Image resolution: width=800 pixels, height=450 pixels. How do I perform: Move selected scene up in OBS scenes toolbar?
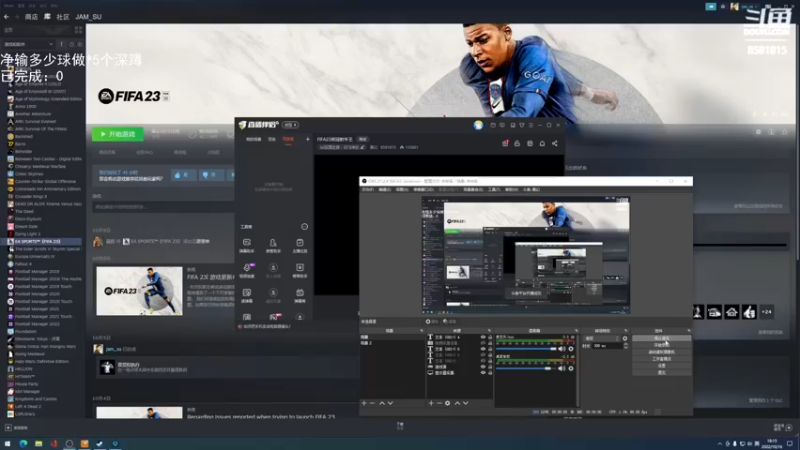click(382, 403)
